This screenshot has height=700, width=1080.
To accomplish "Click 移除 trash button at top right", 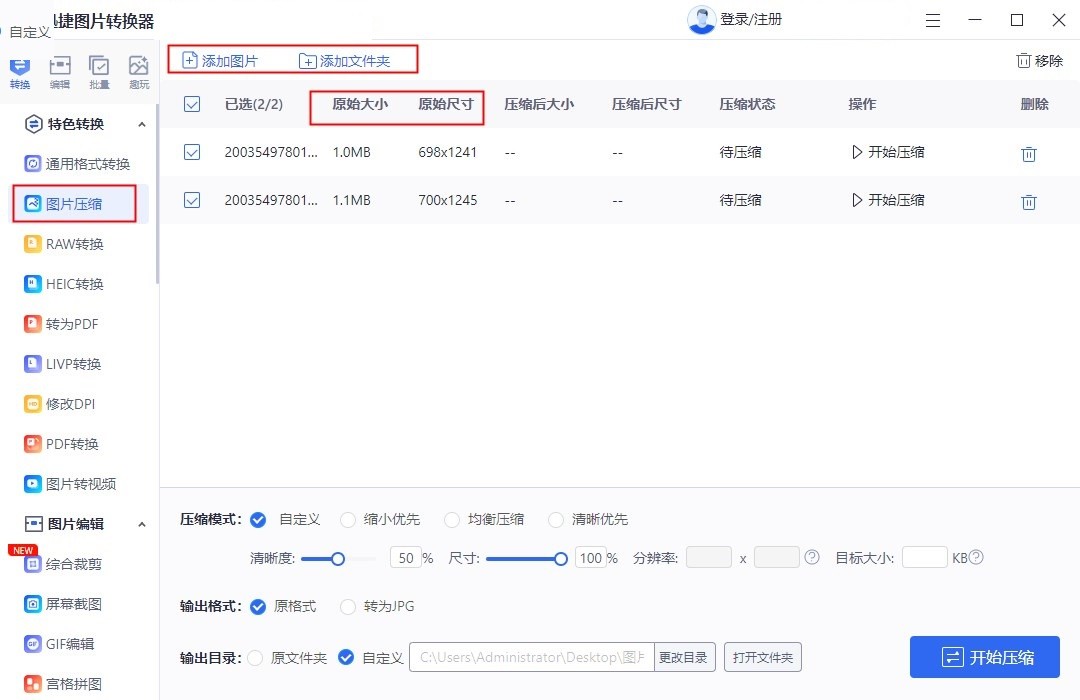I will click(x=1040, y=61).
